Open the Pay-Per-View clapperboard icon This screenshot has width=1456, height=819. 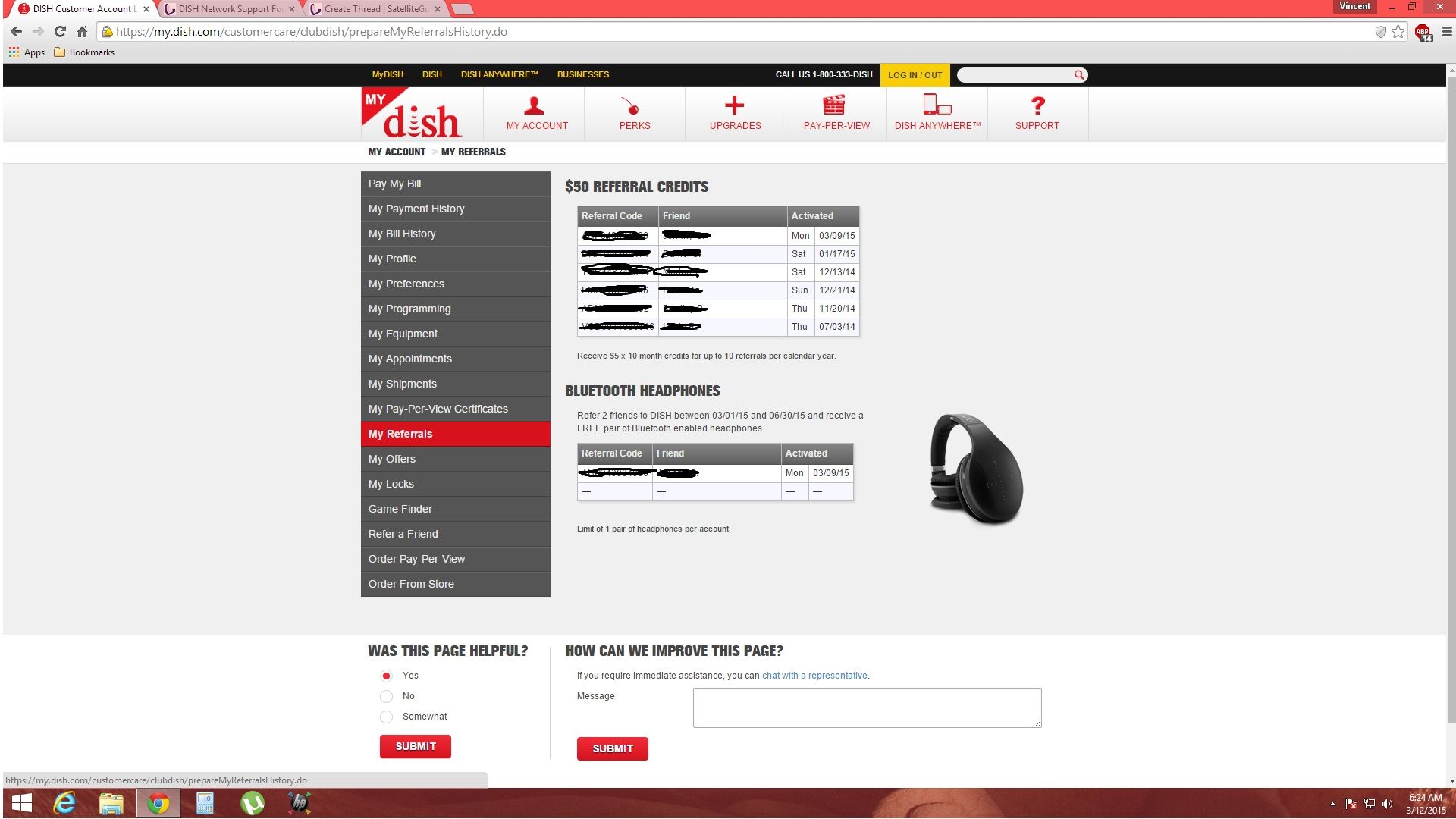pos(833,105)
